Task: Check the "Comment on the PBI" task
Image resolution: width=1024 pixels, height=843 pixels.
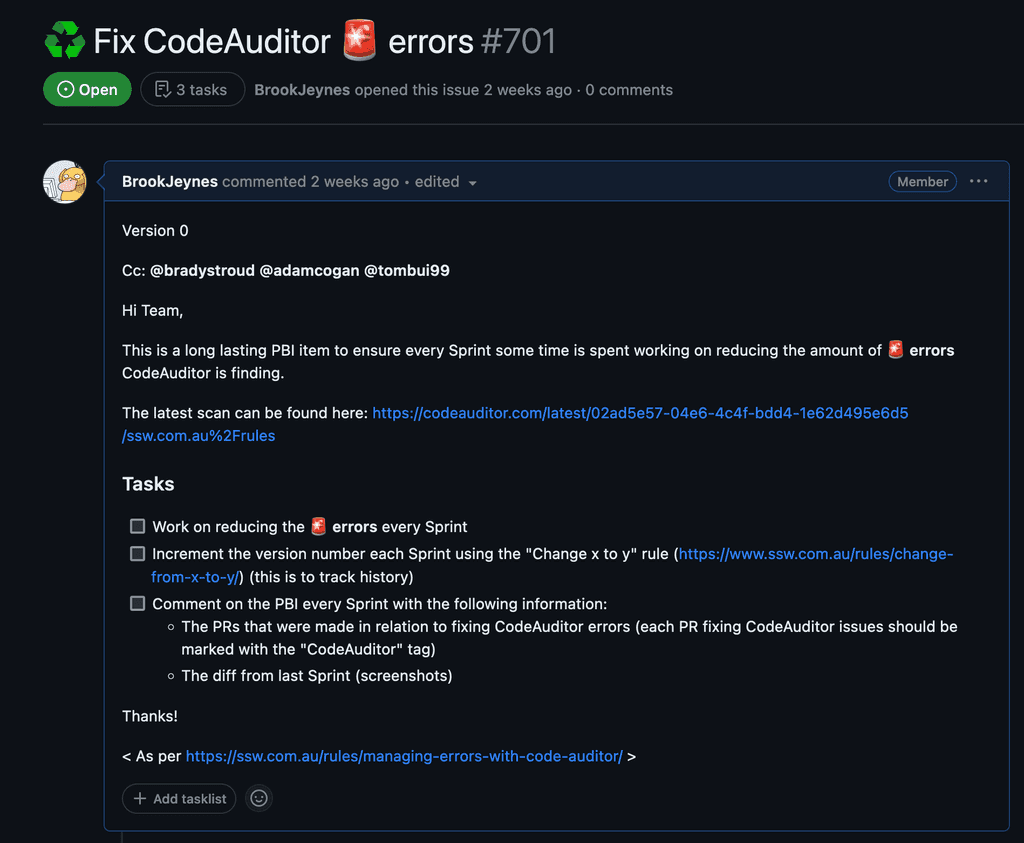Action: point(137,603)
